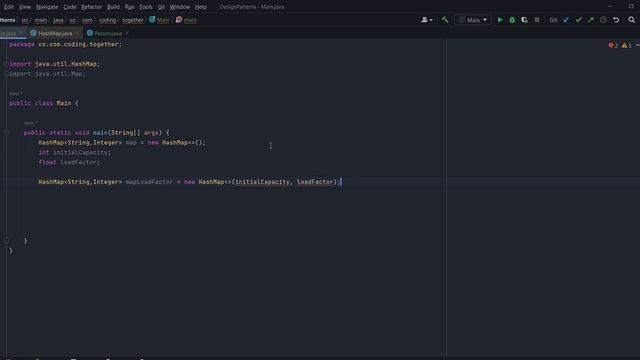The image size is (640, 360).
Task: Click underlined 'loadFactor' constructor argument
Action: point(315,182)
